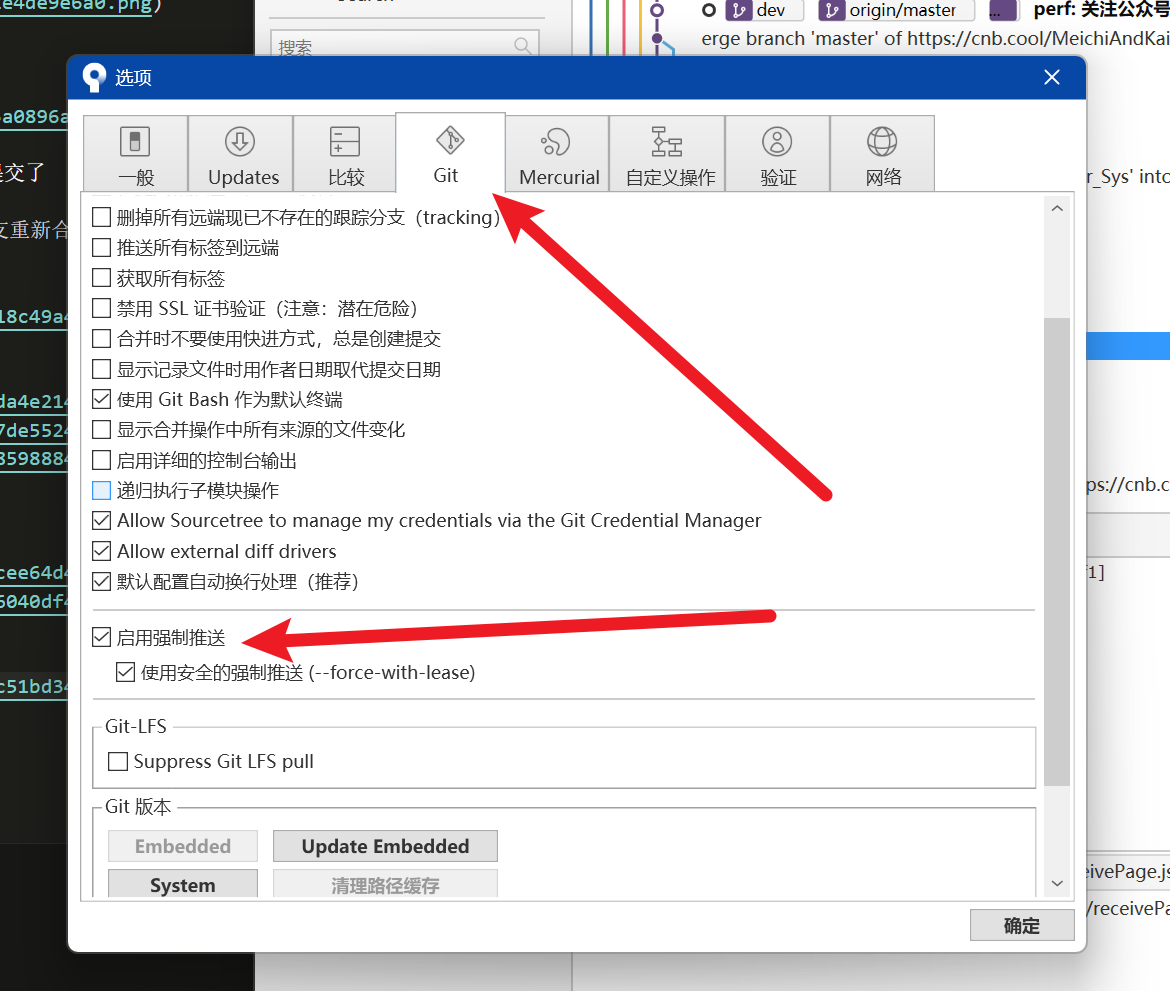Screen dimensions: 1170x991
Task: Switch to the Updates tab
Action: point(240,154)
